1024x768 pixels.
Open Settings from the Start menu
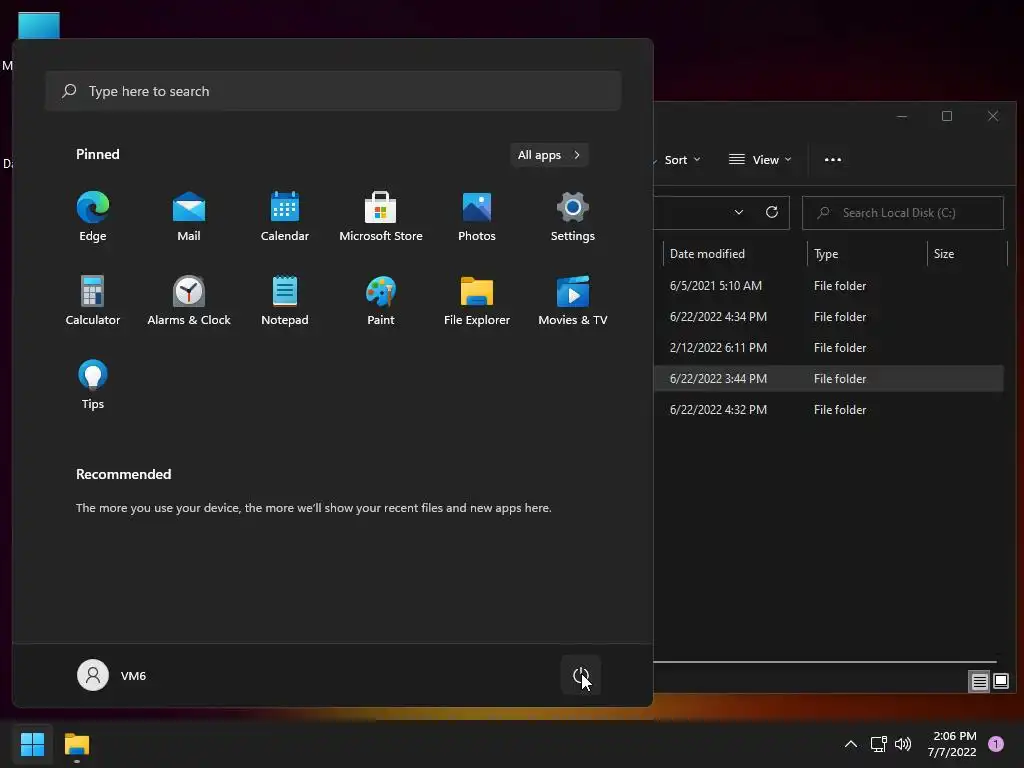pos(573,216)
